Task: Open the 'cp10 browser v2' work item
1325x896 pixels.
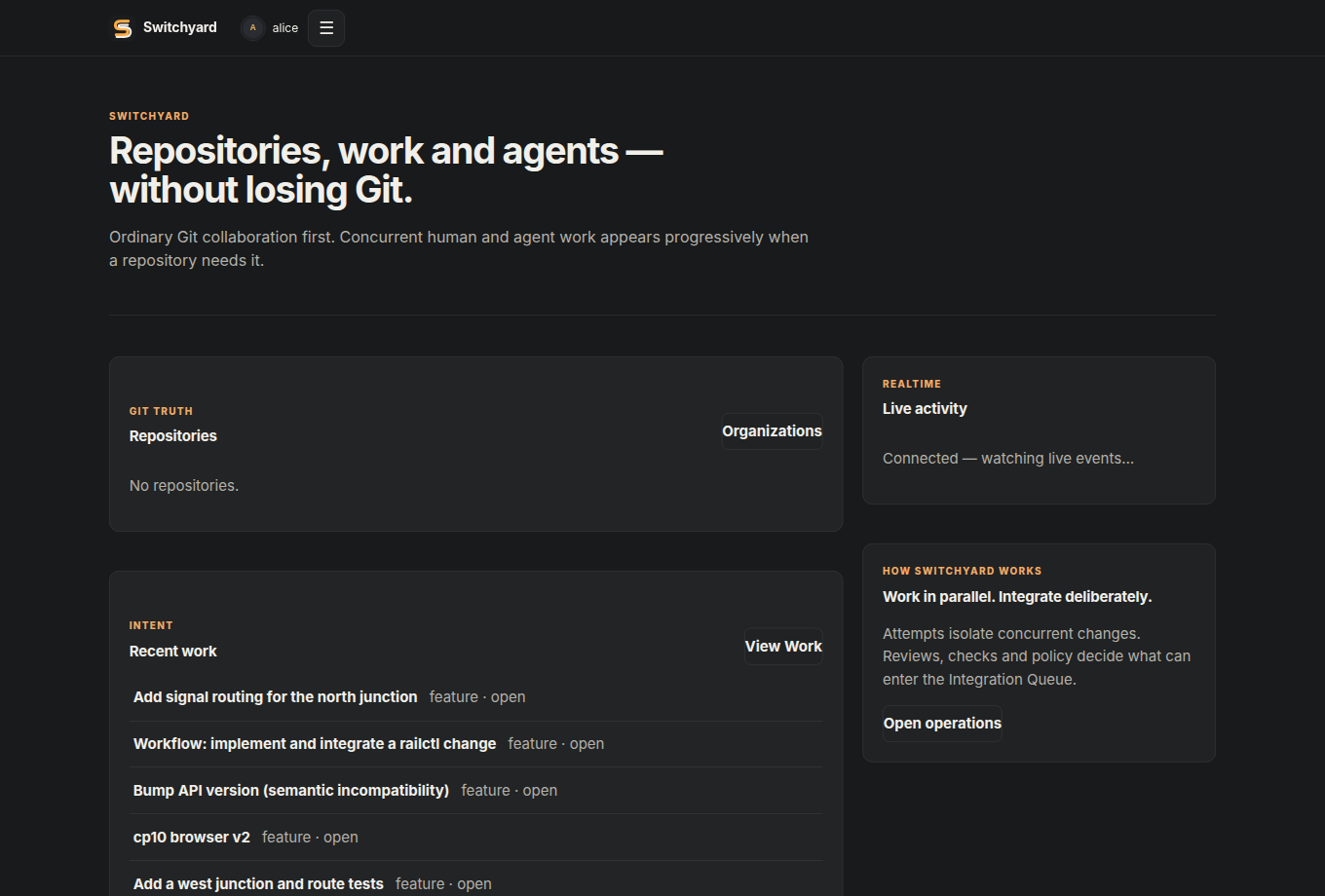Action: pyautogui.click(x=192, y=838)
